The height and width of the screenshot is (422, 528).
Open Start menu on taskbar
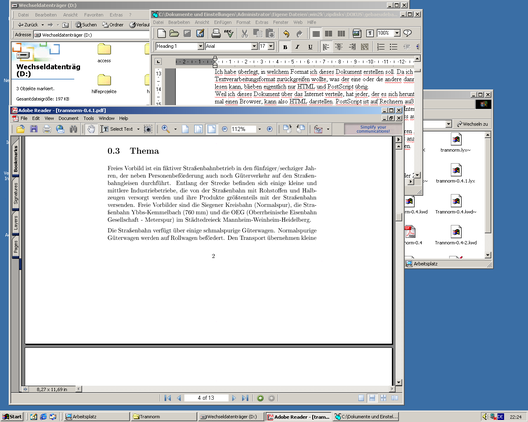point(12,417)
